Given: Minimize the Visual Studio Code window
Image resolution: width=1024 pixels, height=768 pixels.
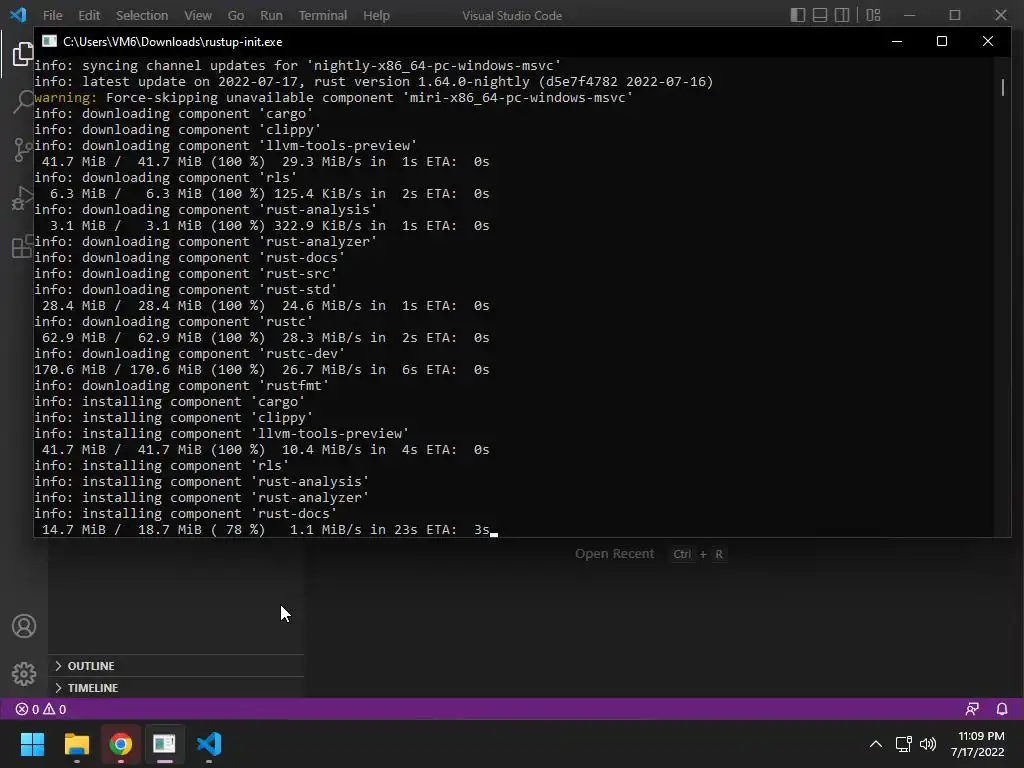Looking at the screenshot, I should click(x=909, y=15).
